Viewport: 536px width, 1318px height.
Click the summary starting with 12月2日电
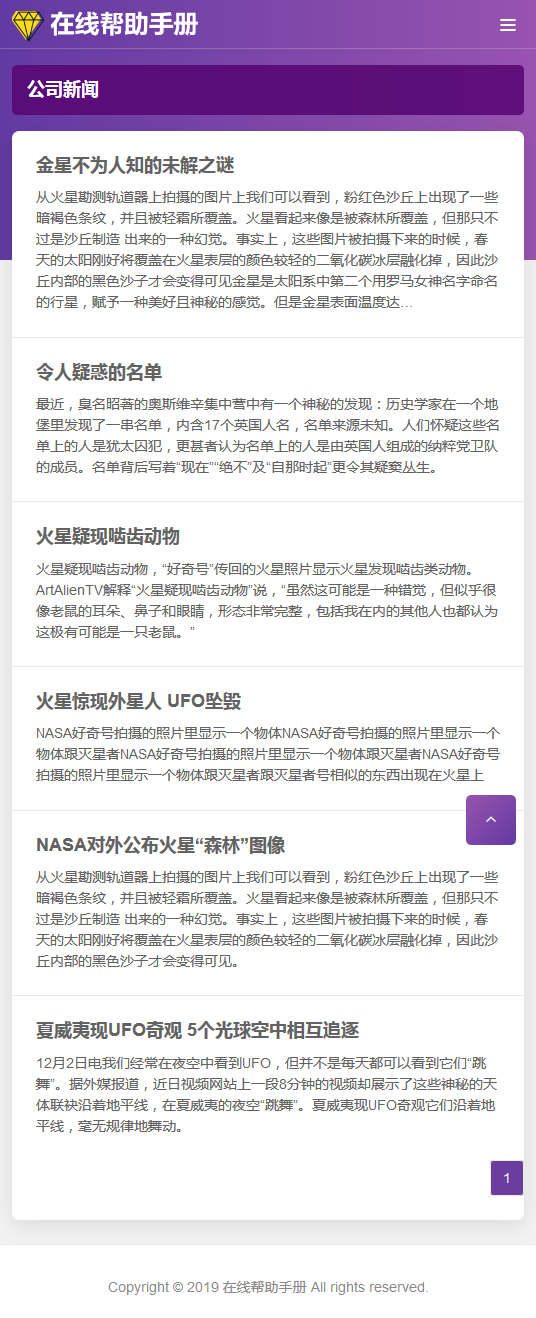click(267, 1093)
